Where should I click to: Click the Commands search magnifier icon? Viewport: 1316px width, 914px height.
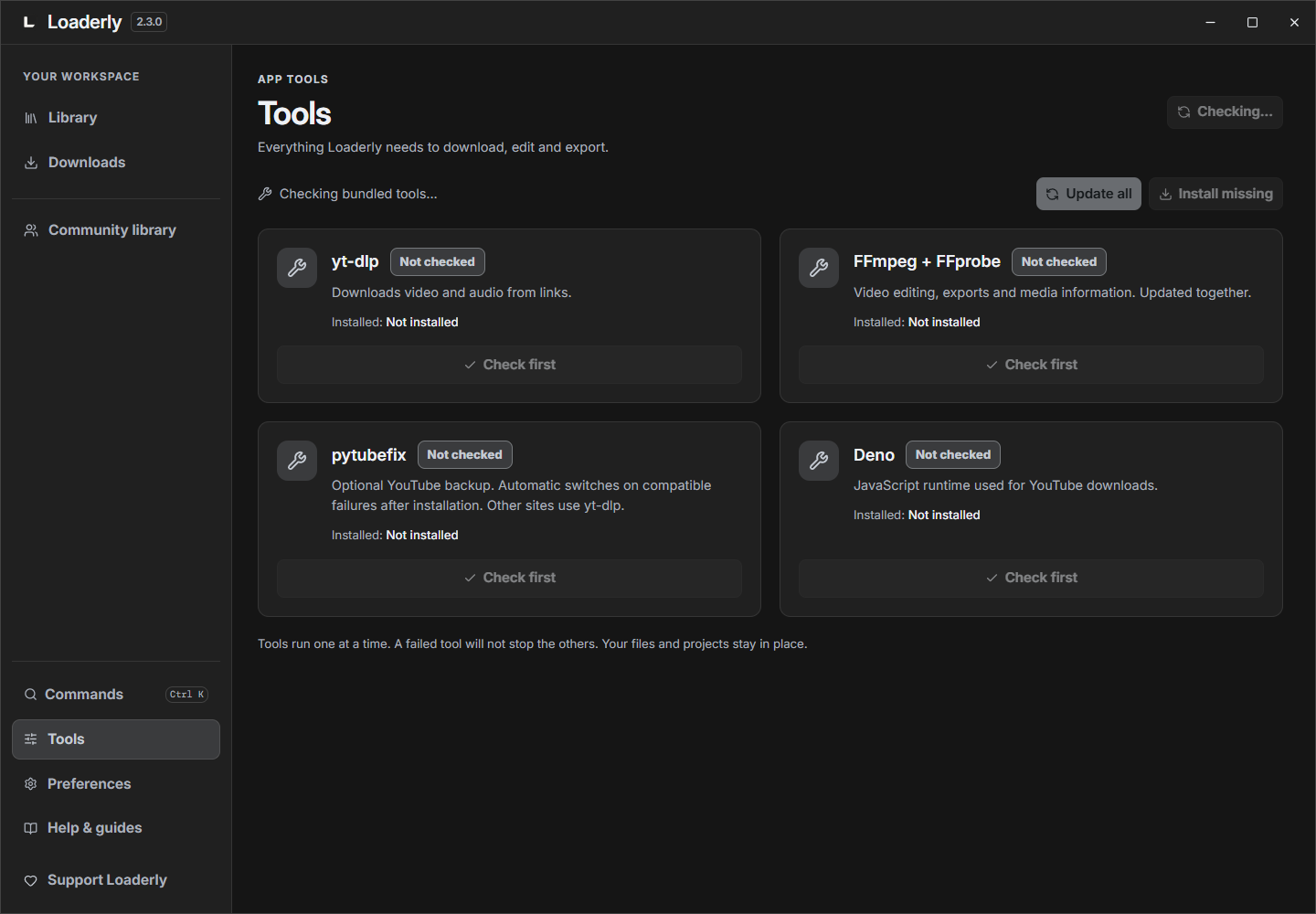click(31, 695)
